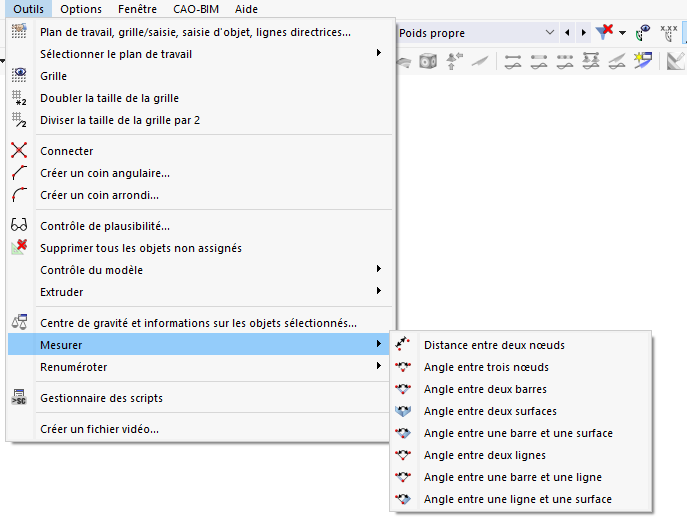Click icon for angle between three nodes
This screenshot has height=517, width=687.
pos(403,367)
